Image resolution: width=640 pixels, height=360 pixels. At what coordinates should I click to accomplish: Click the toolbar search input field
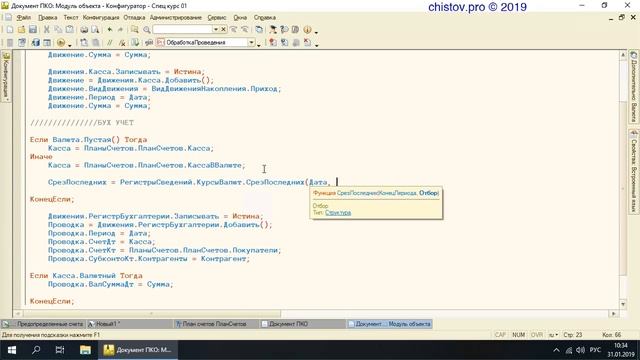coord(182,29)
